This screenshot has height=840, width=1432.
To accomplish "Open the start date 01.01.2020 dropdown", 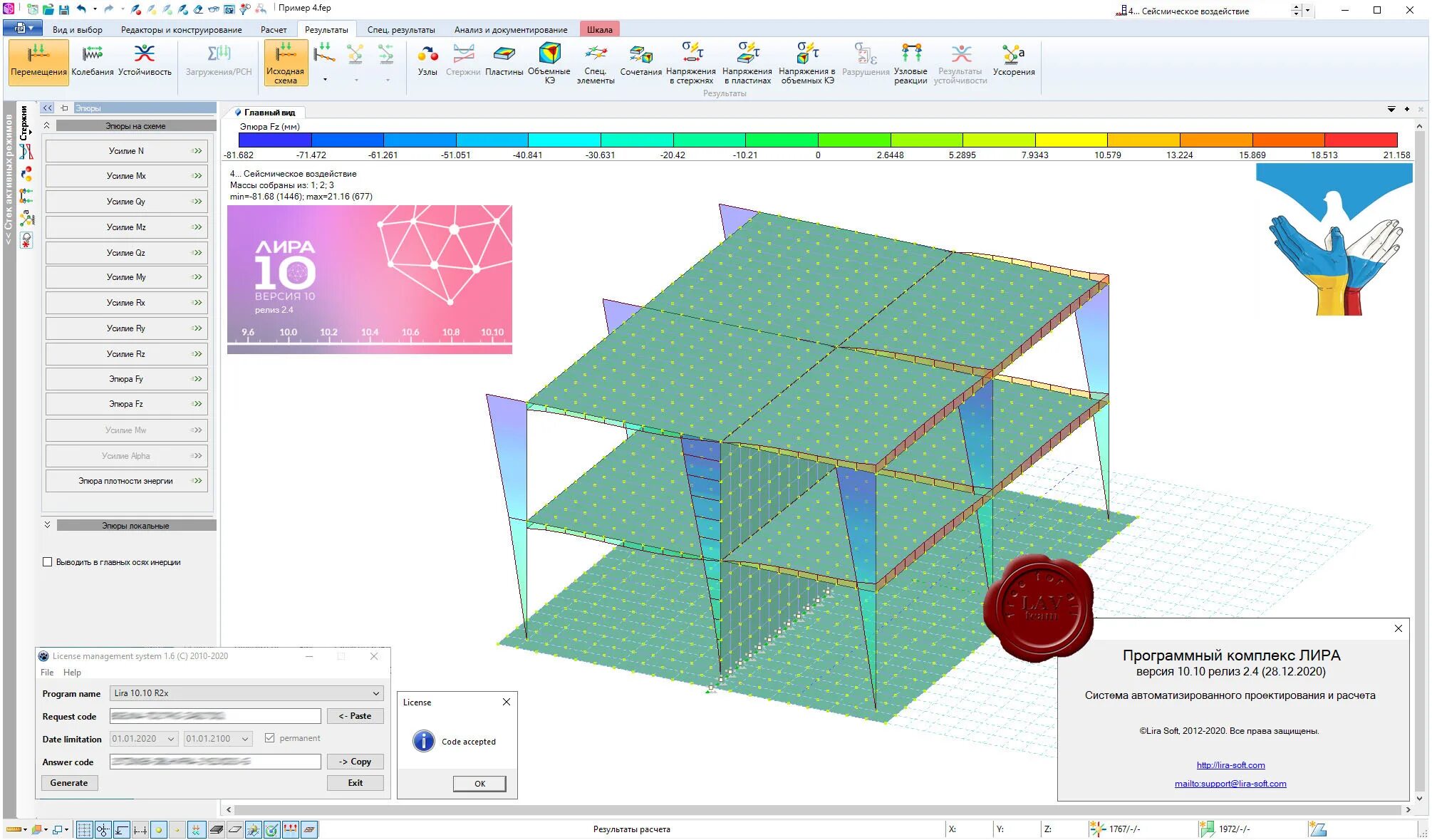I will 143,739.
